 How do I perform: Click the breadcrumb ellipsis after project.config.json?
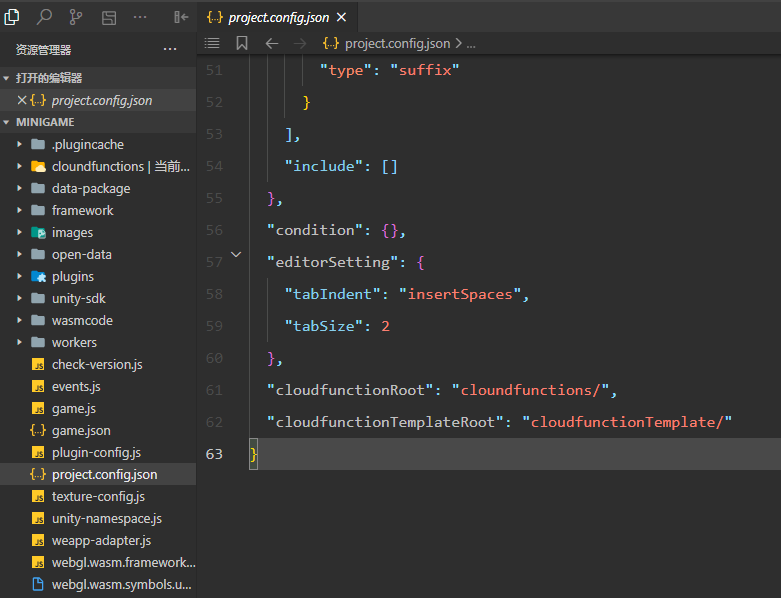click(471, 44)
